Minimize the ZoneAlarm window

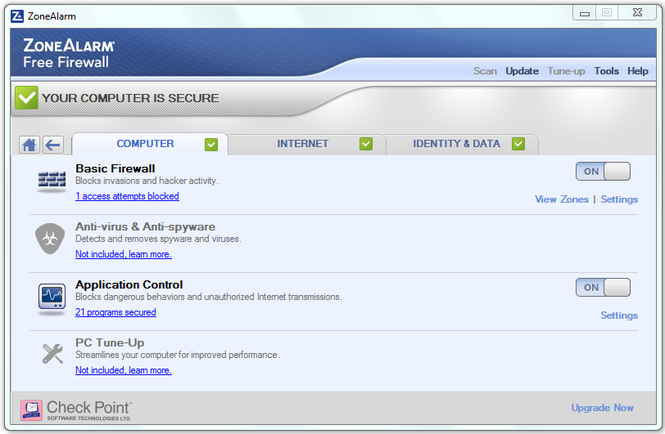pos(584,13)
